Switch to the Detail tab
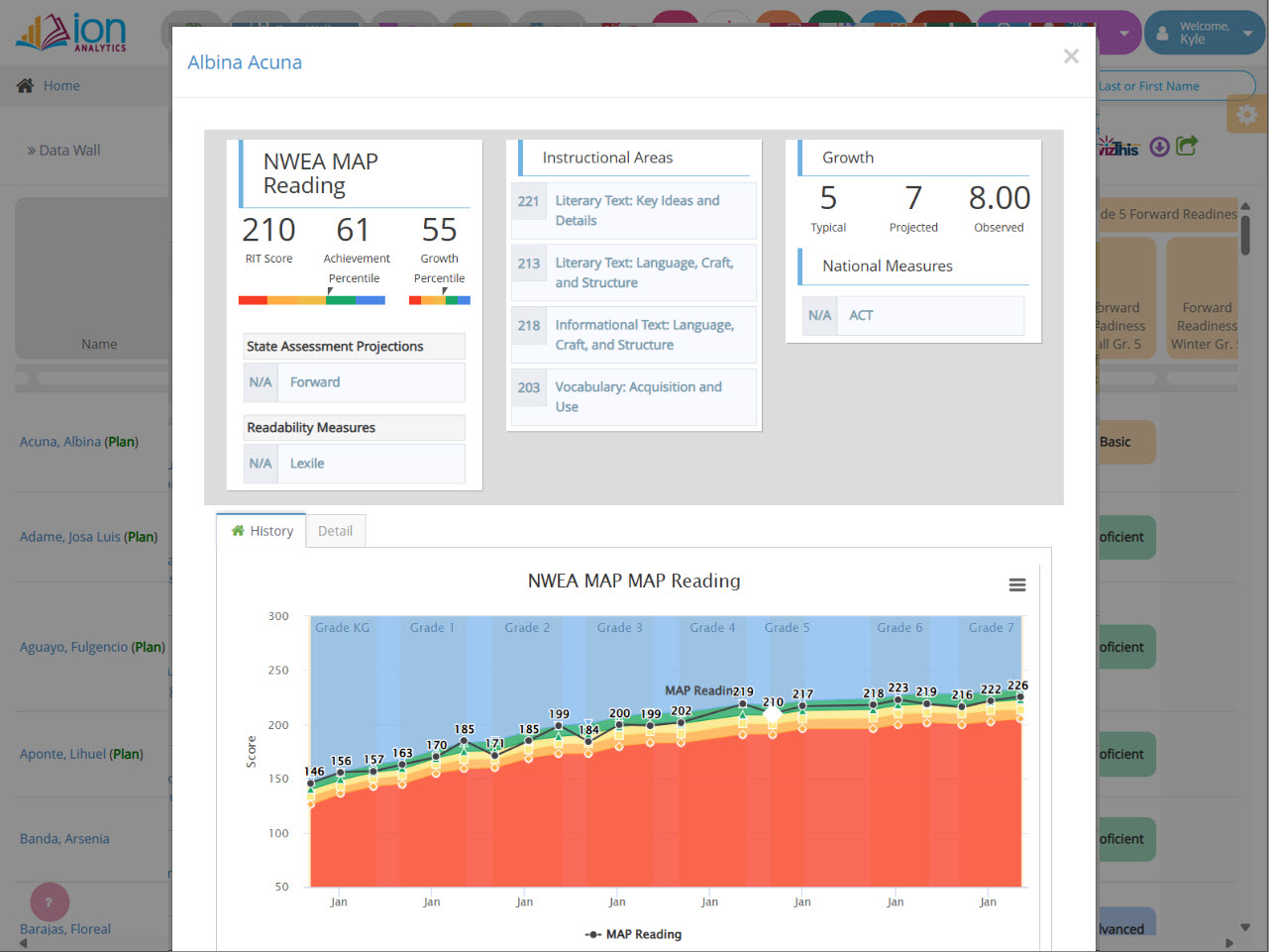 click(x=336, y=531)
